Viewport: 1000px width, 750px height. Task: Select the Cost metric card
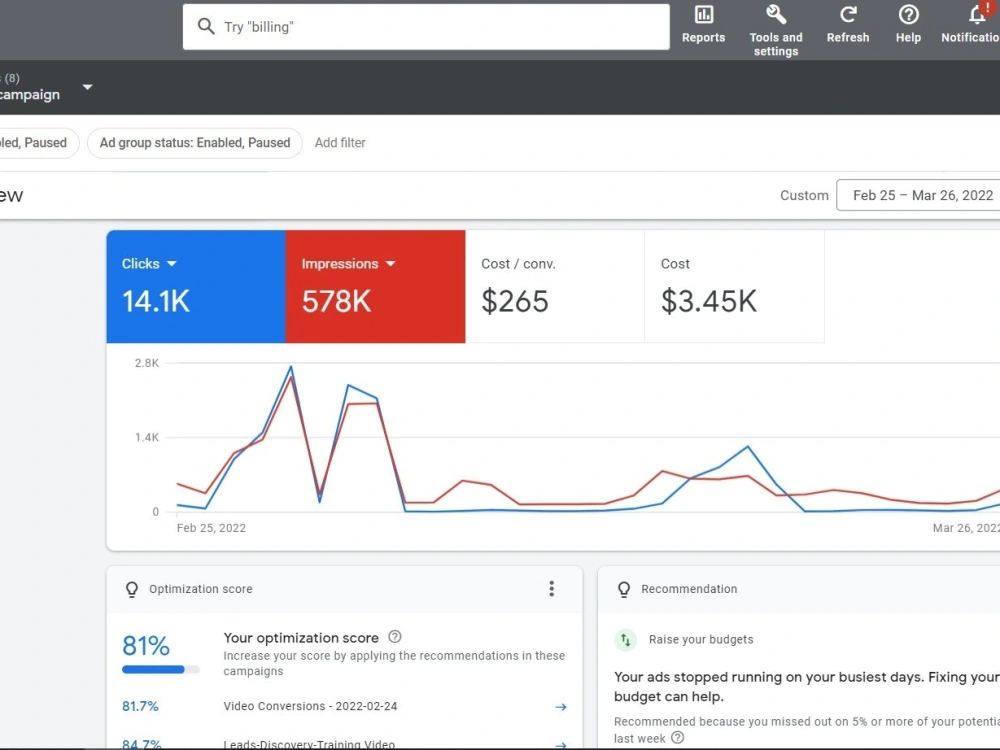pyautogui.click(x=734, y=286)
